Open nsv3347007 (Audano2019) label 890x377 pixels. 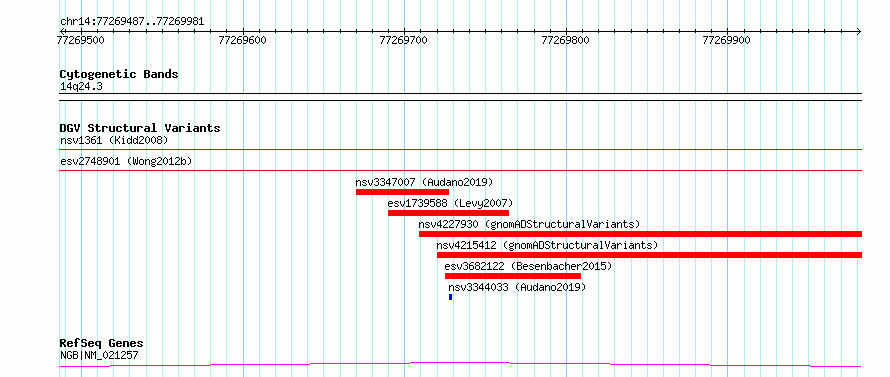(x=425, y=182)
